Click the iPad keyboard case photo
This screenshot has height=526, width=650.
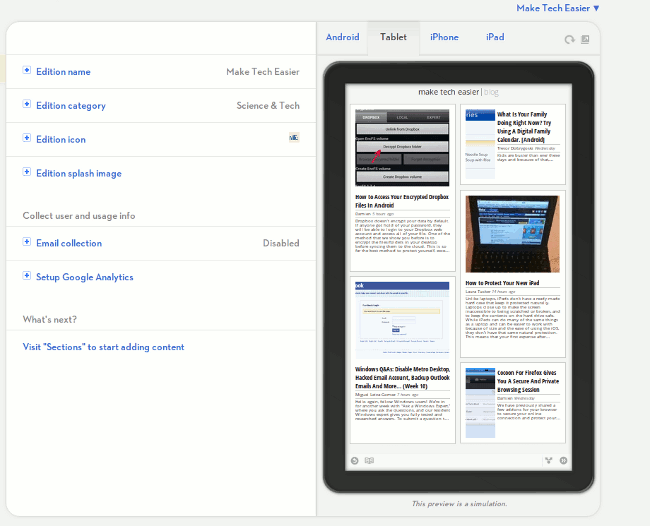[512, 234]
